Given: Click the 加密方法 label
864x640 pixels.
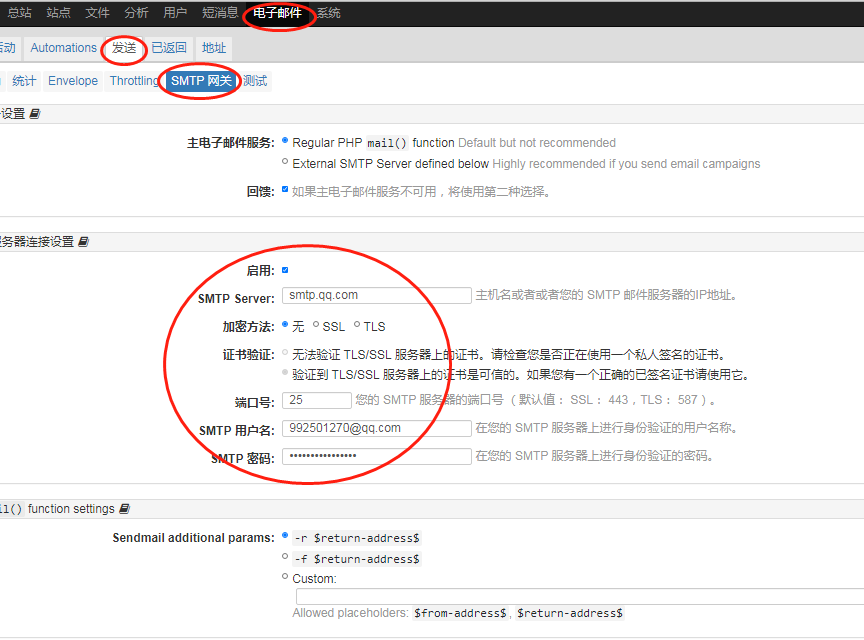Looking at the screenshot, I should [249, 327].
